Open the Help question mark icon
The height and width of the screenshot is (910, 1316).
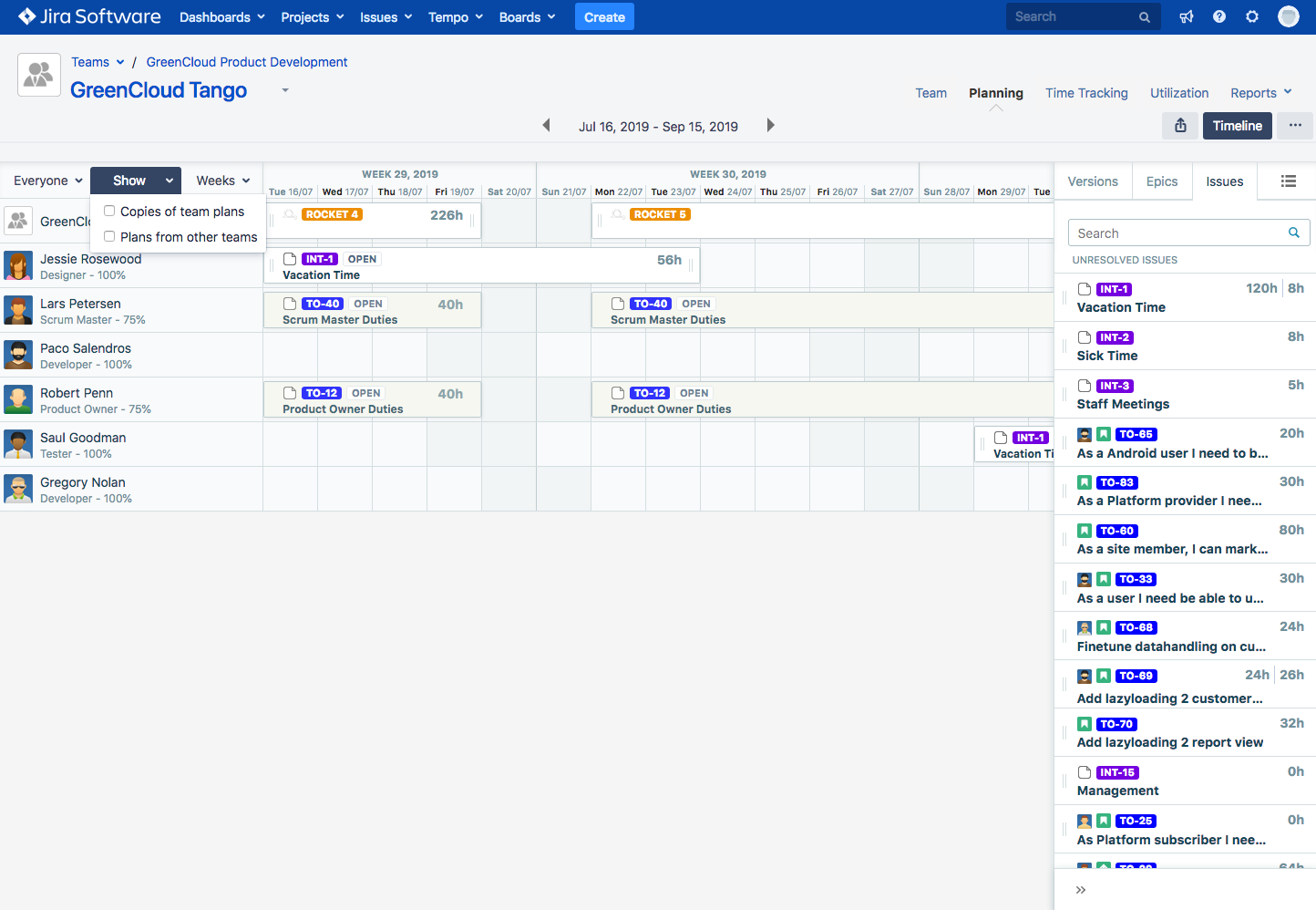tap(1218, 16)
